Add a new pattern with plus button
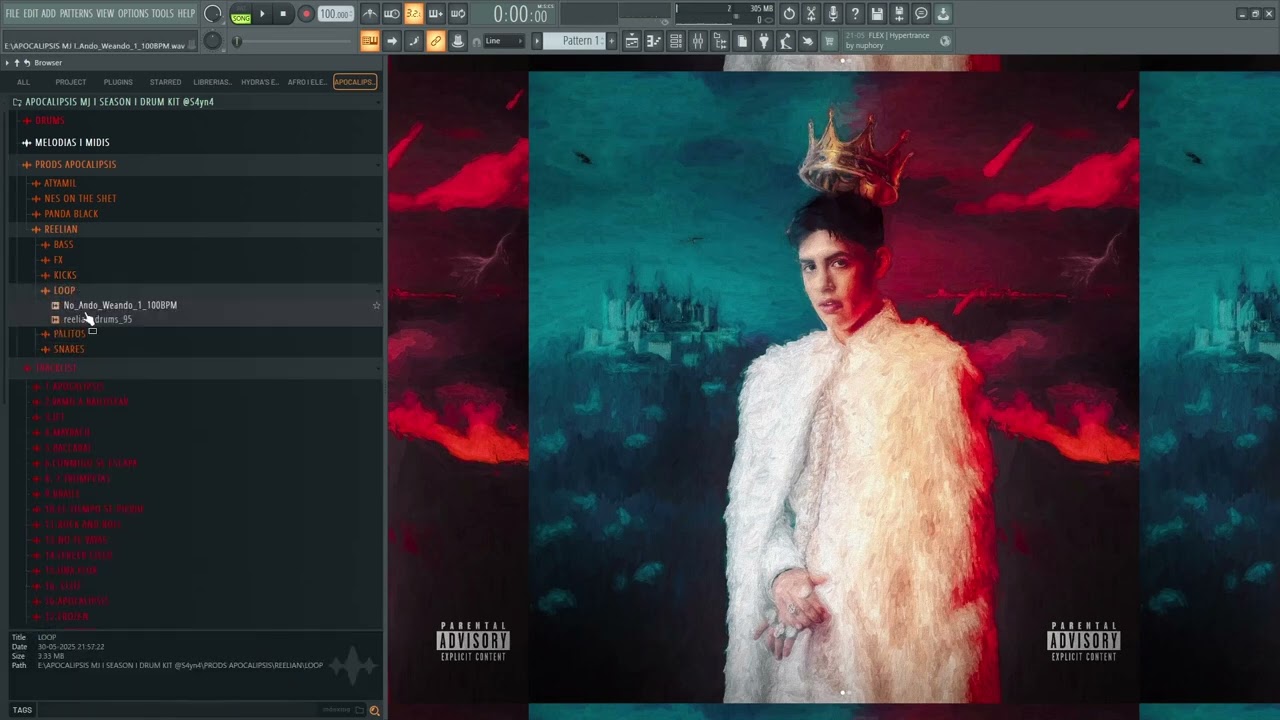This screenshot has height=720, width=1280. (x=612, y=41)
